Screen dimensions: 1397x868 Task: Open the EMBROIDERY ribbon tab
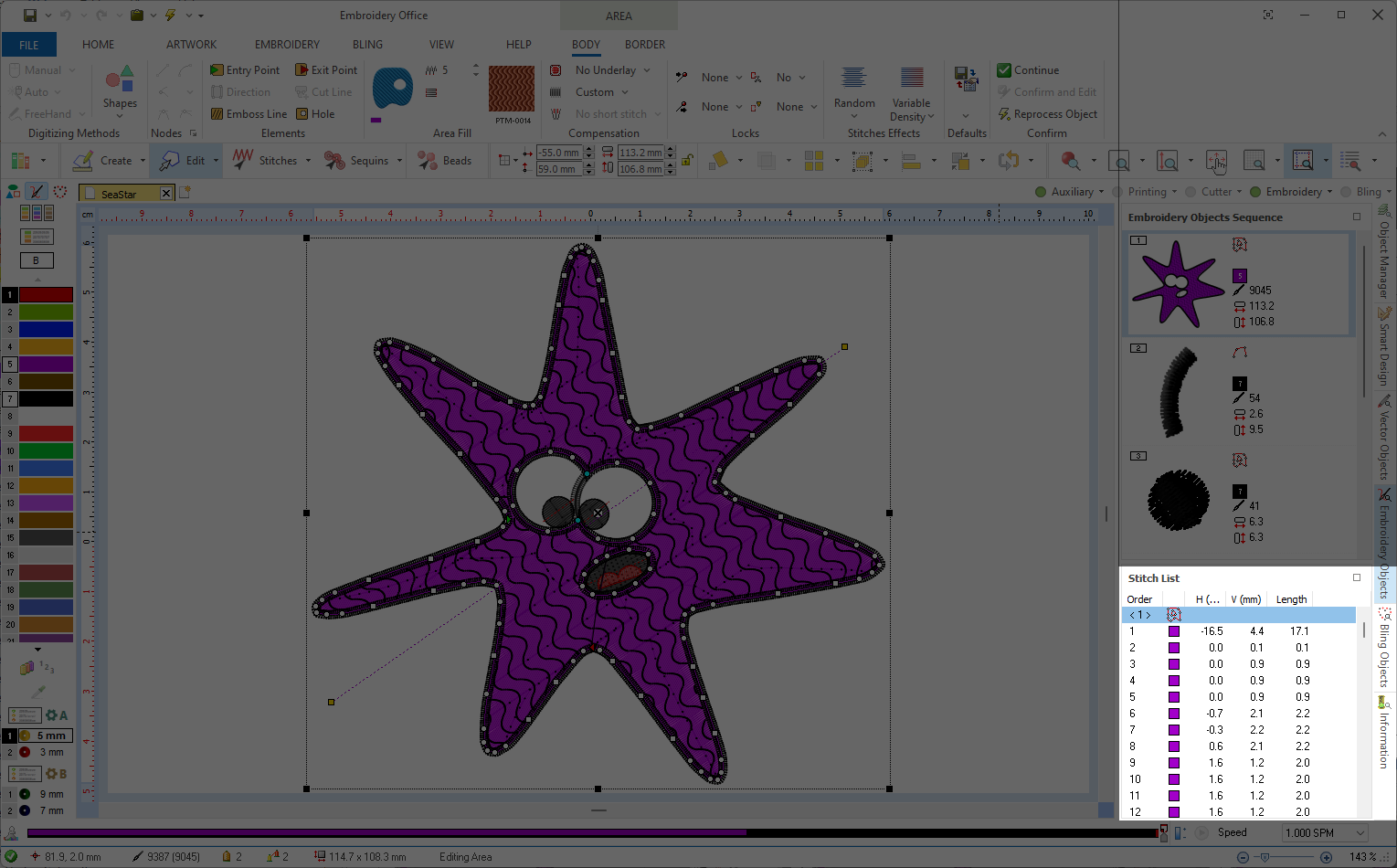pyautogui.click(x=287, y=45)
